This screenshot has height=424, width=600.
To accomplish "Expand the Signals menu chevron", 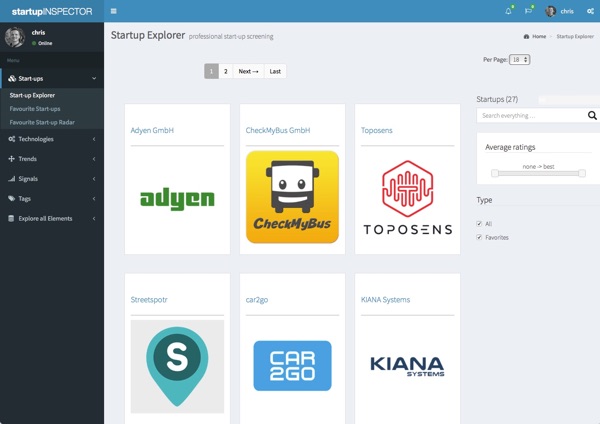I will pos(94,179).
